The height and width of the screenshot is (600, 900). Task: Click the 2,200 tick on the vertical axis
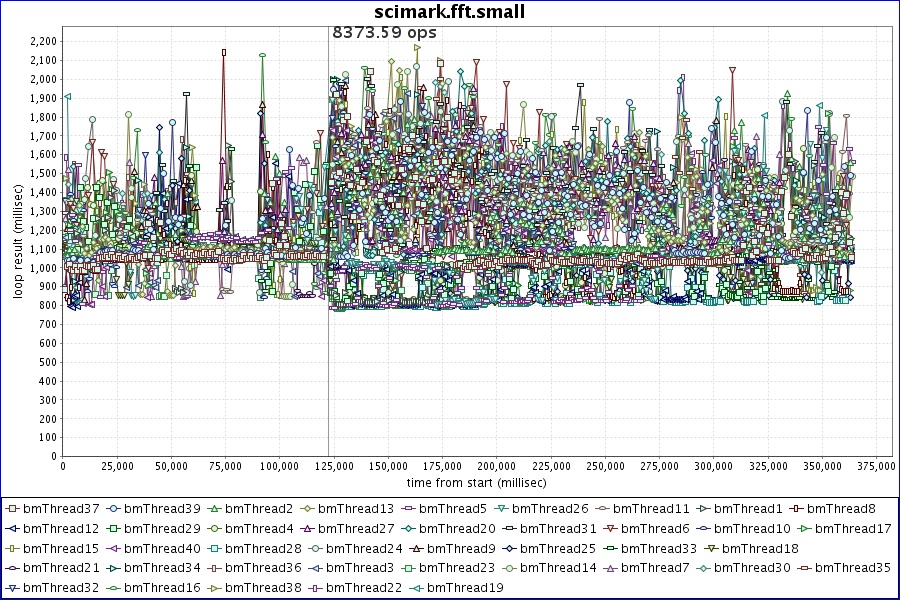click(42, 41)
